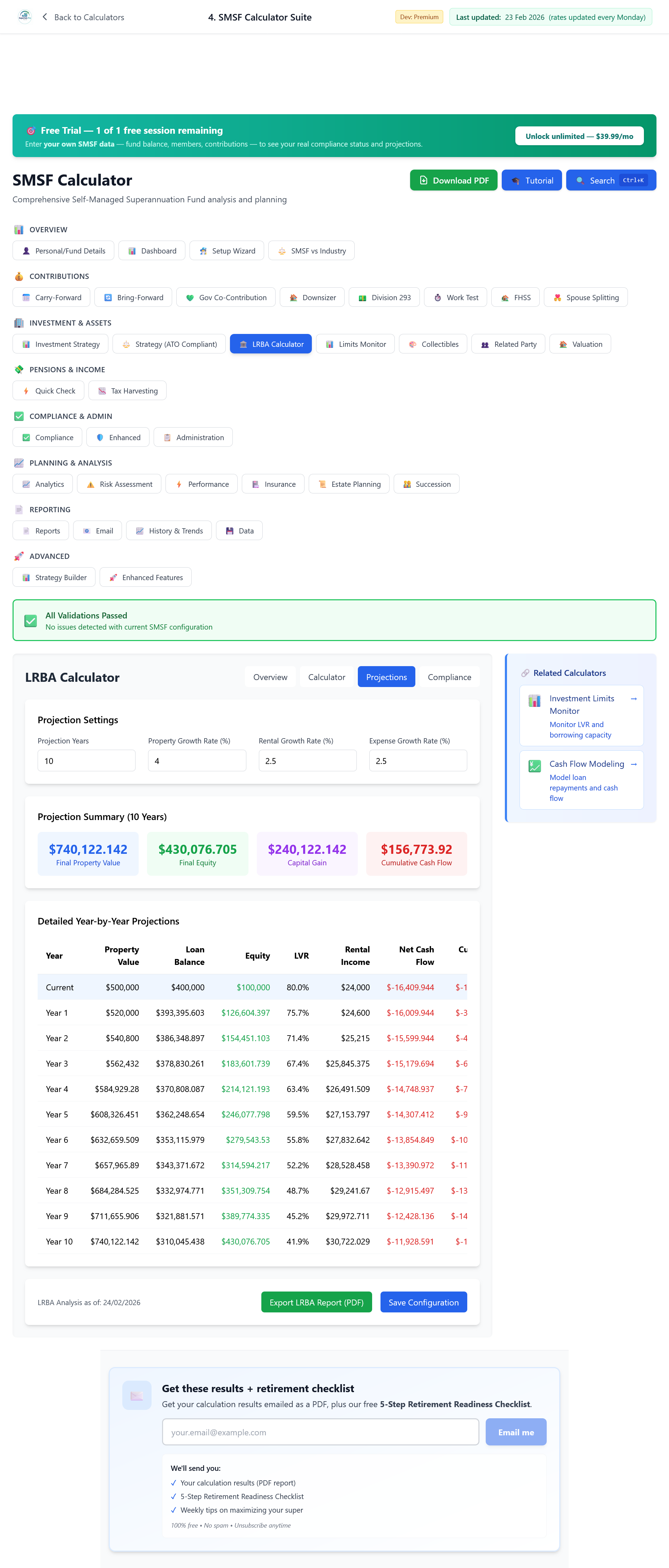669x1568 pixels.
Task: Click Investment Limits Monitor chart icon
Action: click(x=535, y=701)
